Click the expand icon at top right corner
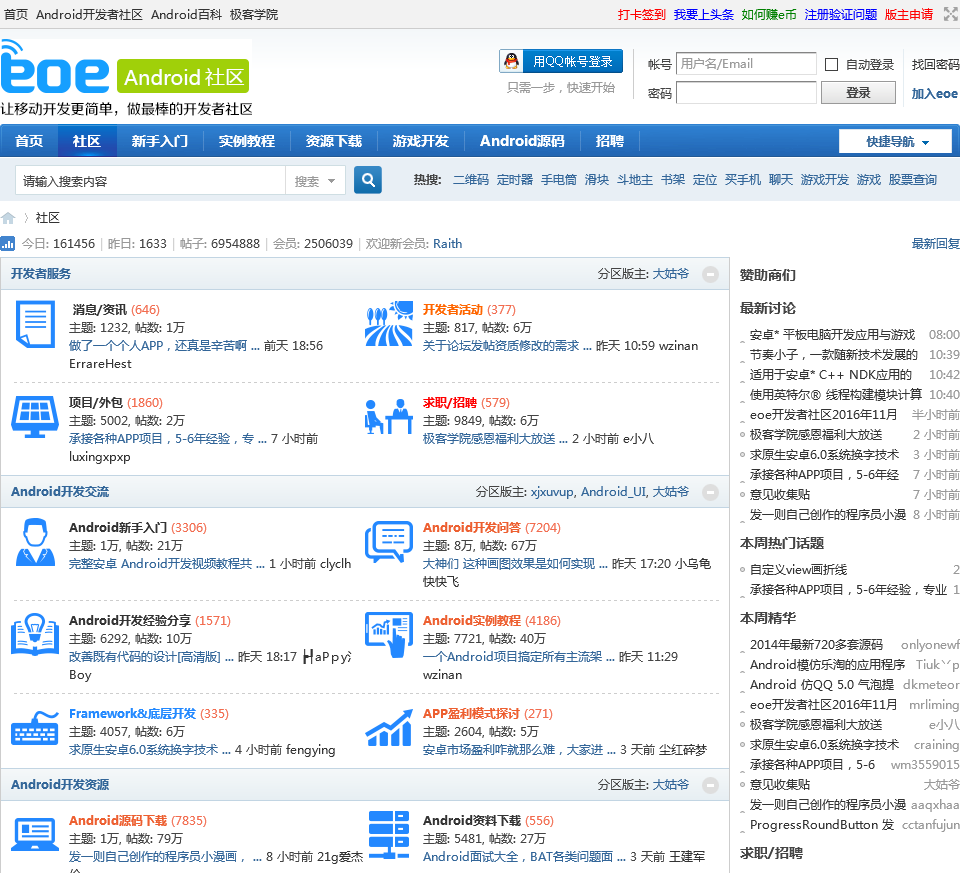960x873 pixels. (x=951, y=14)
